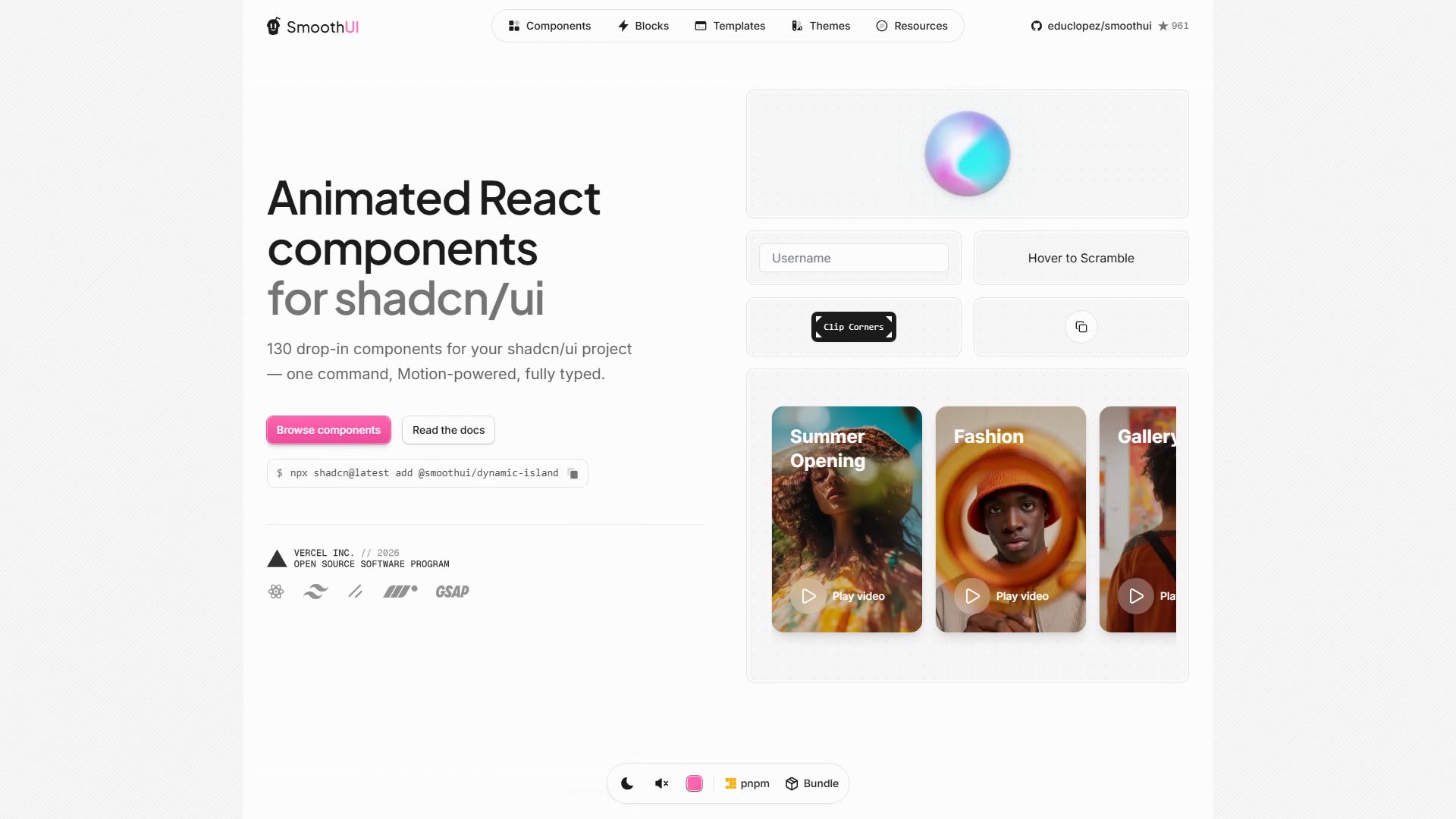This screenshot has height=819, width=1456.
Task: Click the React atom logo icon
Action: [276, 591]
